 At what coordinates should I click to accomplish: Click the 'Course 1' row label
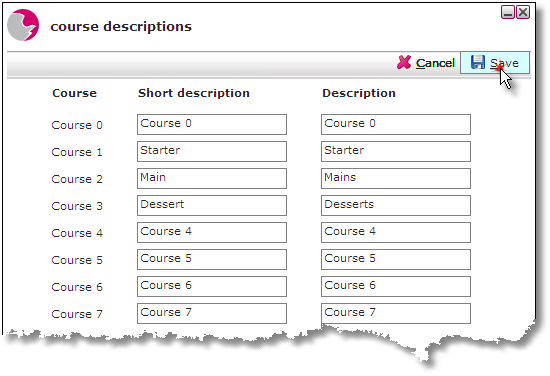77,152
